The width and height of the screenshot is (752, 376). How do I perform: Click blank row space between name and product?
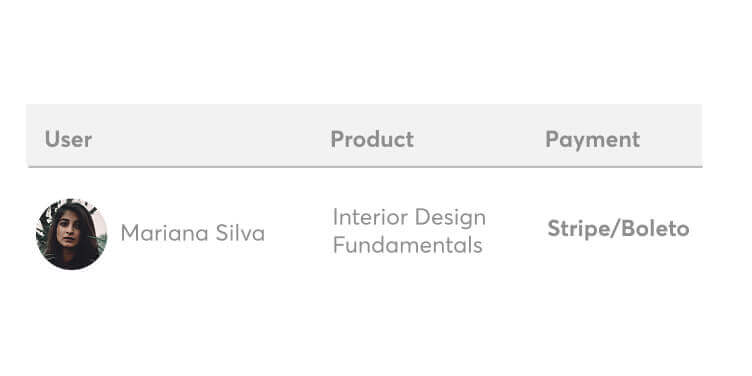click(x=298, y=234)
